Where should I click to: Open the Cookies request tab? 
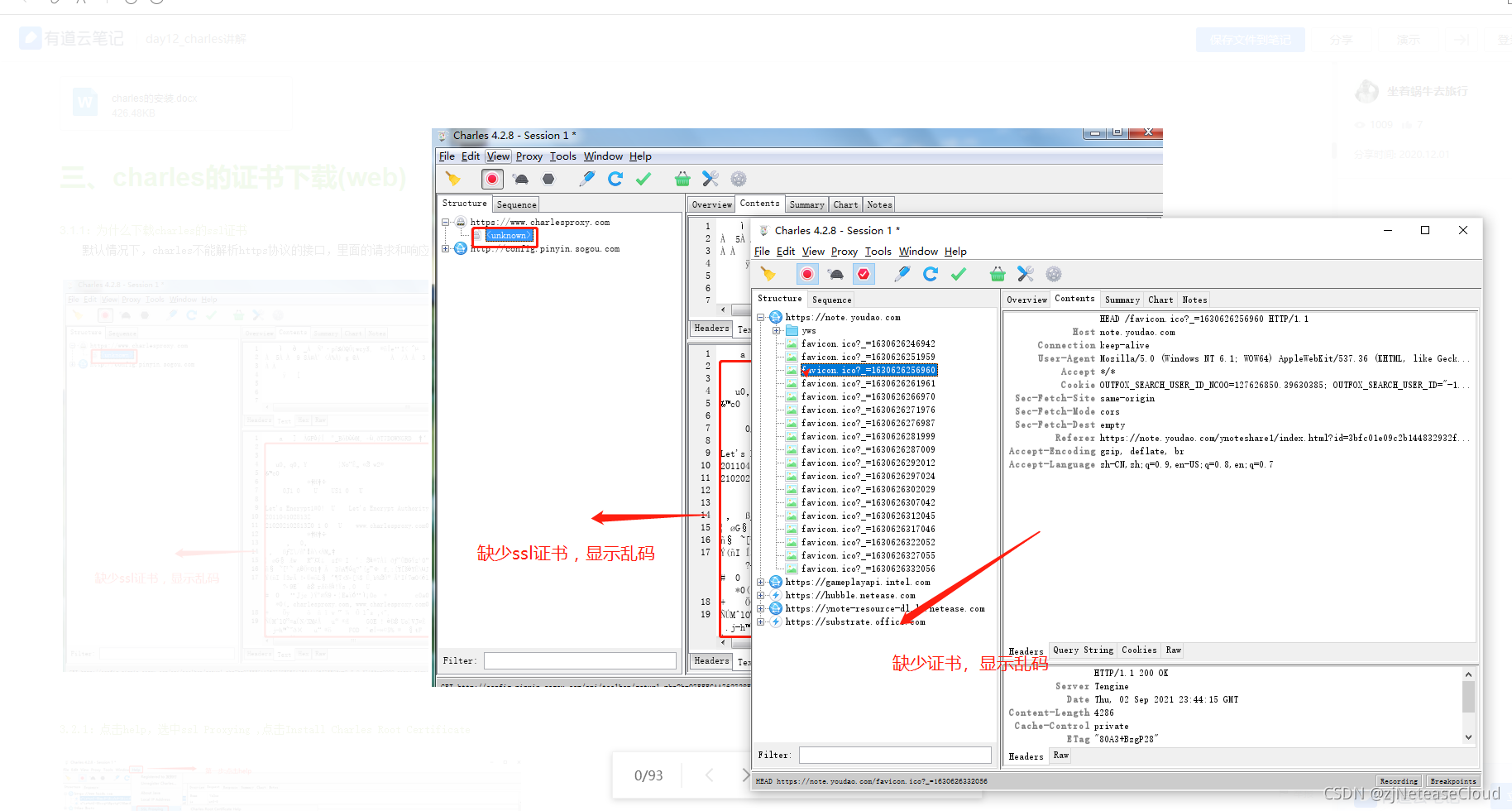click(x=1139, y=650)
